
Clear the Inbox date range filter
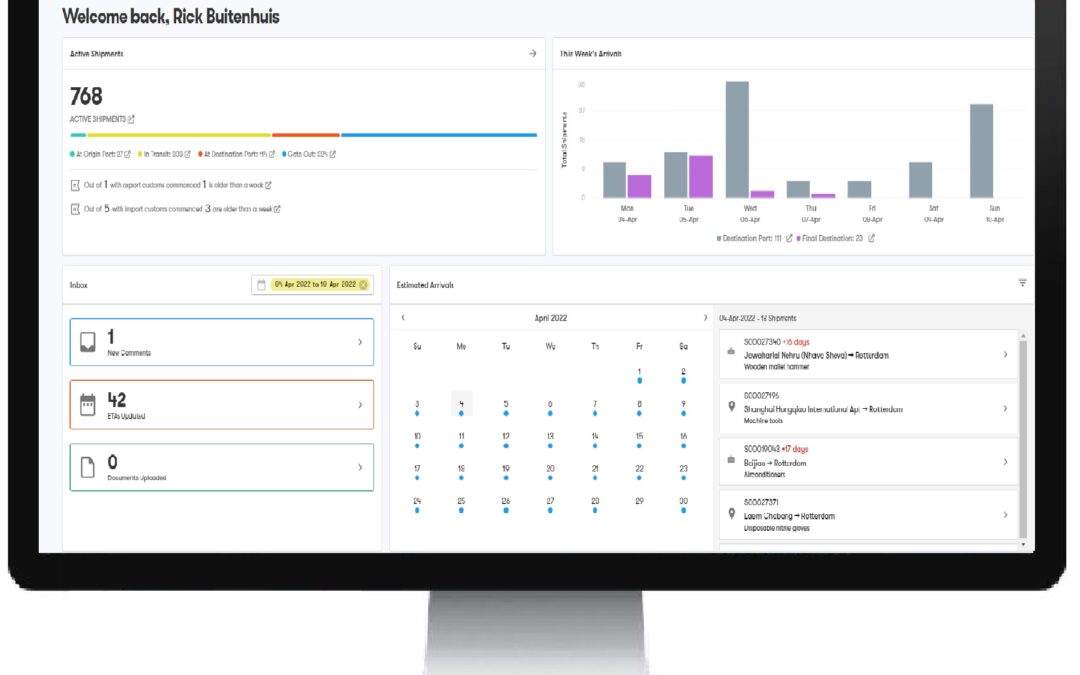click(363, 284)
